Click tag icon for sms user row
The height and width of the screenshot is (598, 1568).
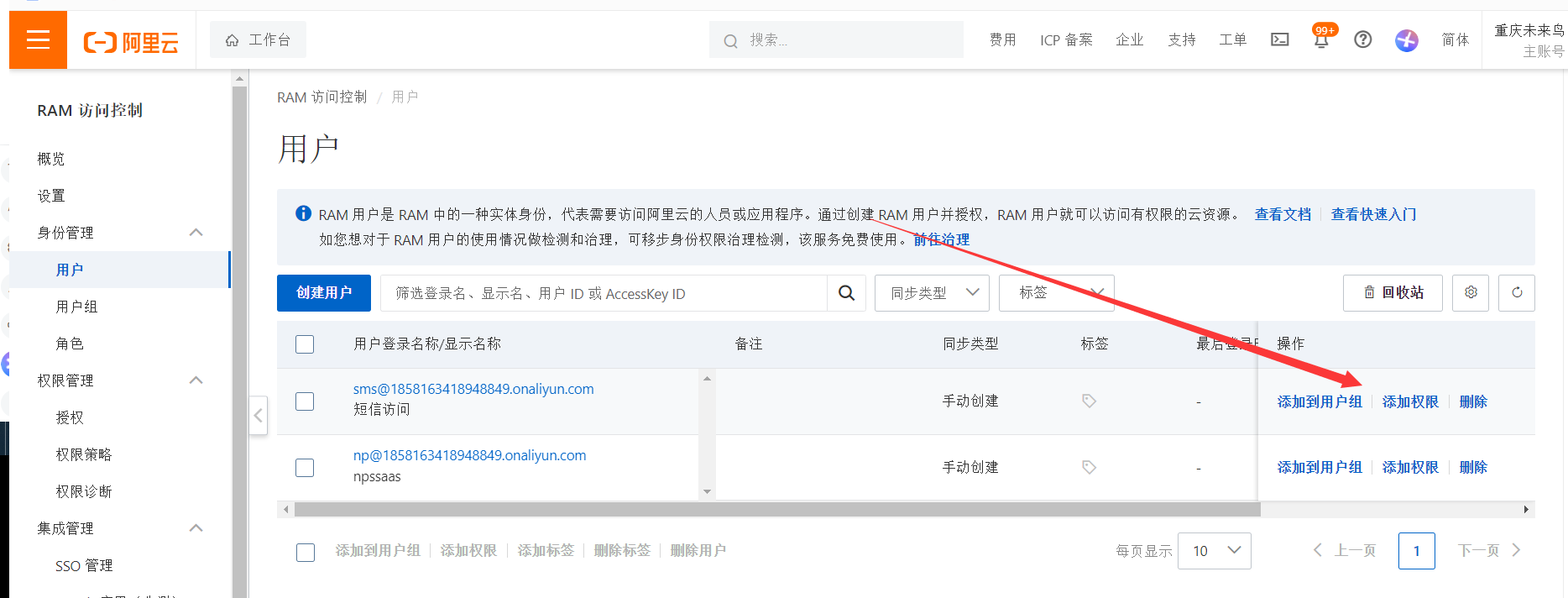point(1089,401)
